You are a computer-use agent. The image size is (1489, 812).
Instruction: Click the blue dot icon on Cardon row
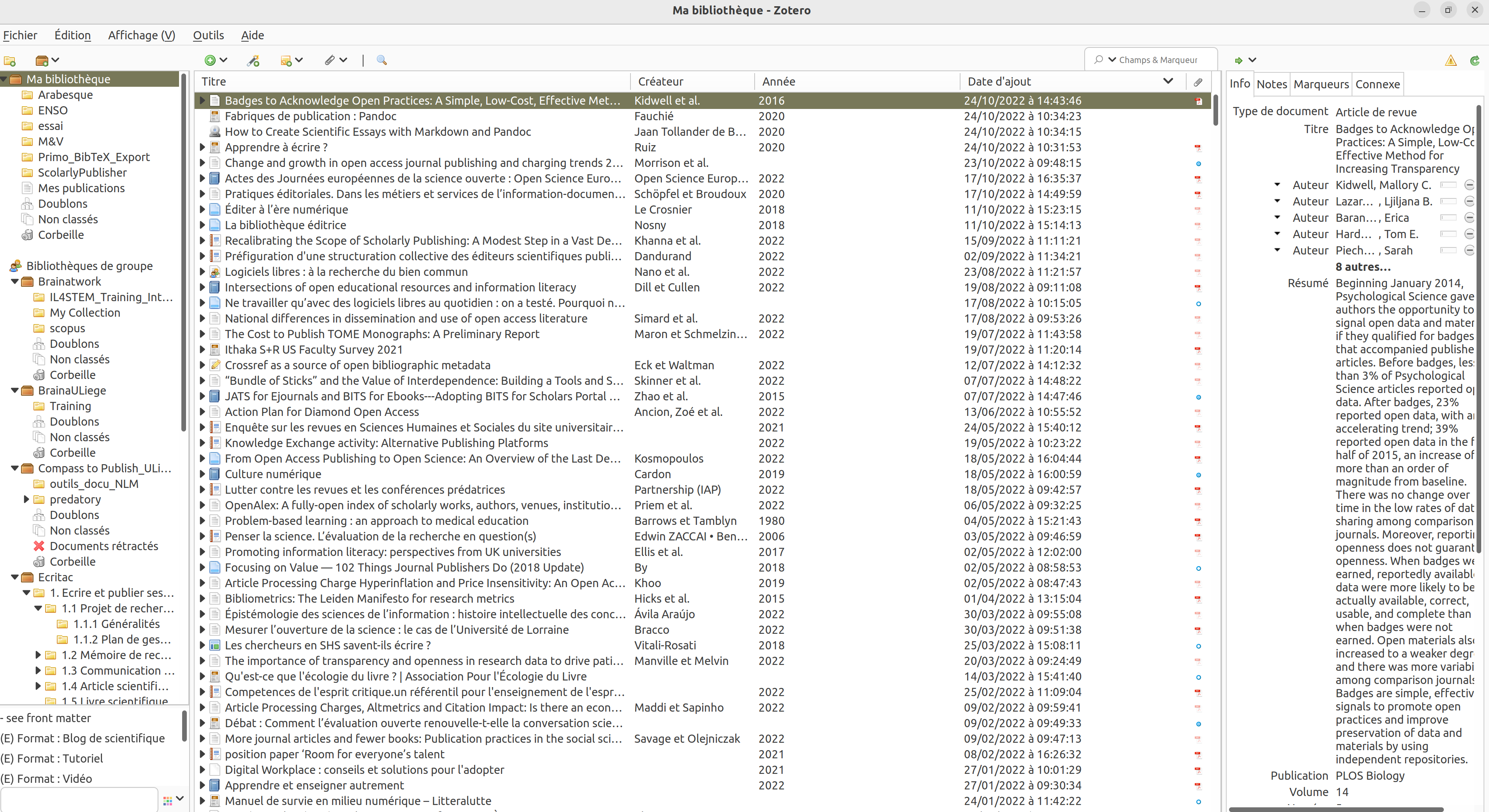[1198, 475]
